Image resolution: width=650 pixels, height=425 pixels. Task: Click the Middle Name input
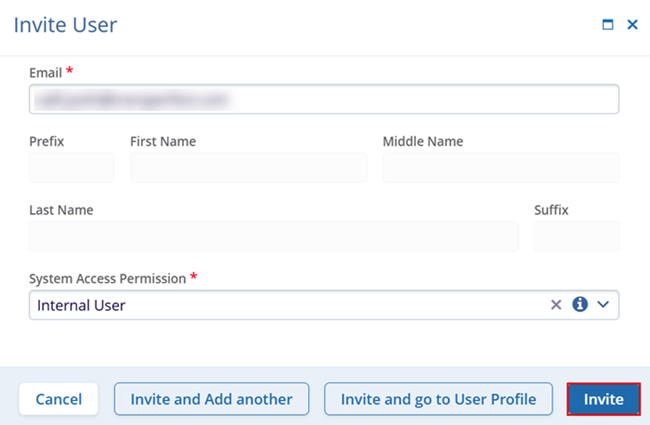[x=500, y=168]
